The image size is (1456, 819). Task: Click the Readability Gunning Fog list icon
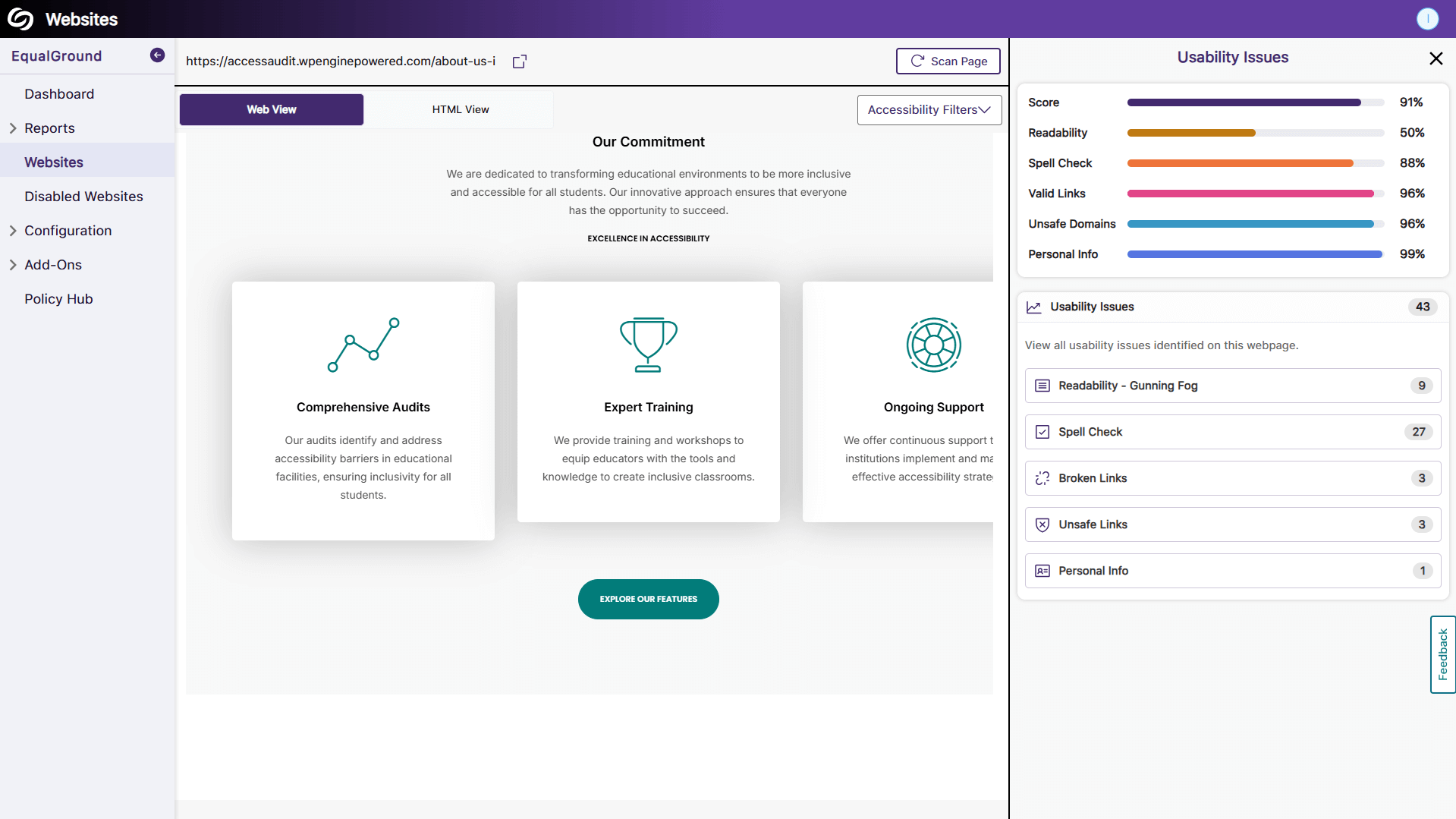(1042, 386)
